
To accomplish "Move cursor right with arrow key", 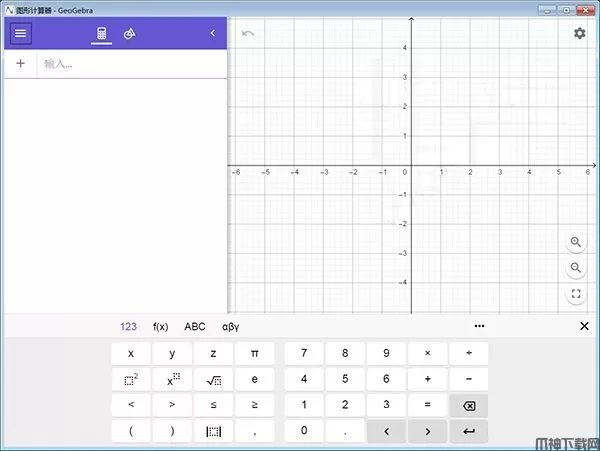I will click(427, 431).
